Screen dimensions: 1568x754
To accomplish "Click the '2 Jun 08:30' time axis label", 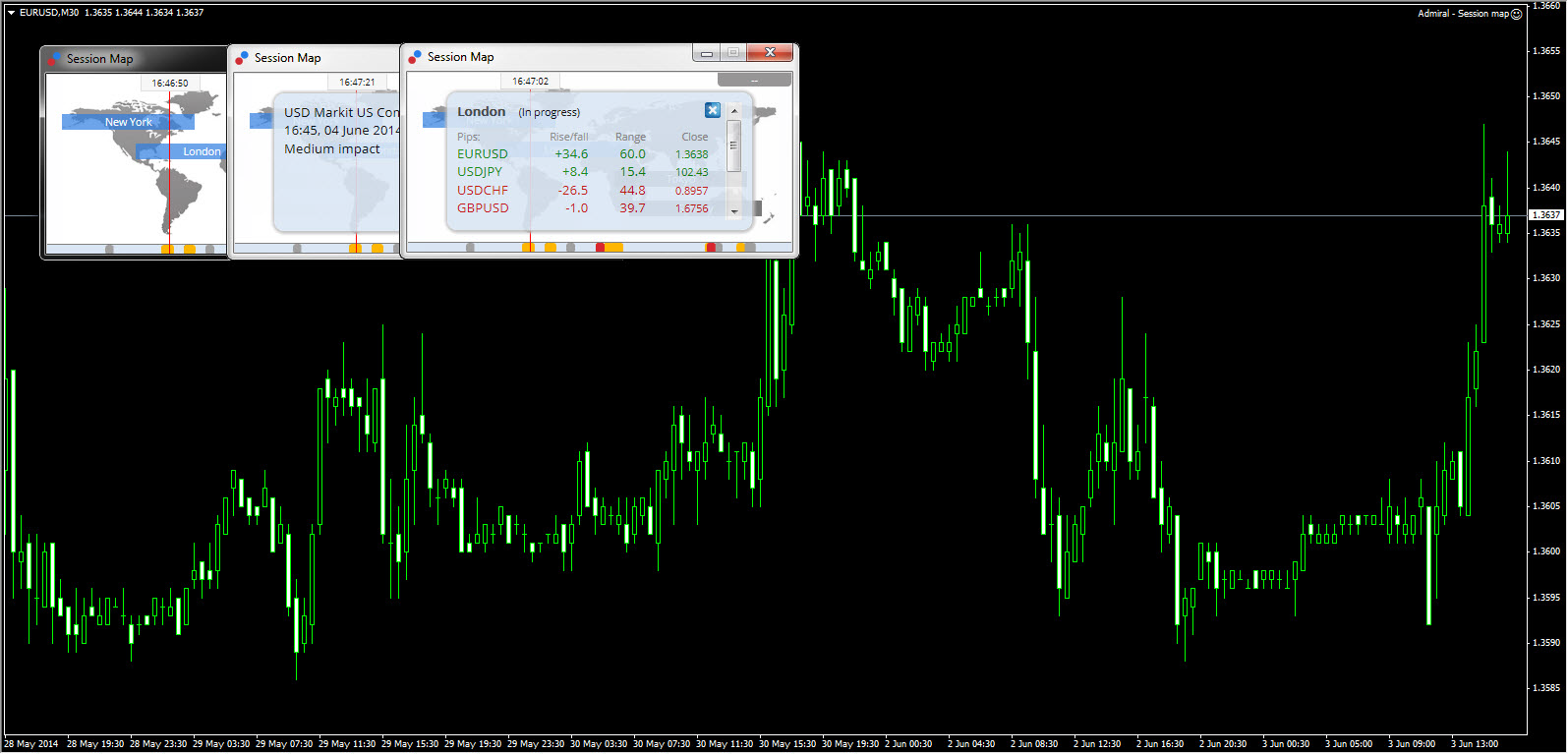I will pyautogui.click(x=1034, y=744).
